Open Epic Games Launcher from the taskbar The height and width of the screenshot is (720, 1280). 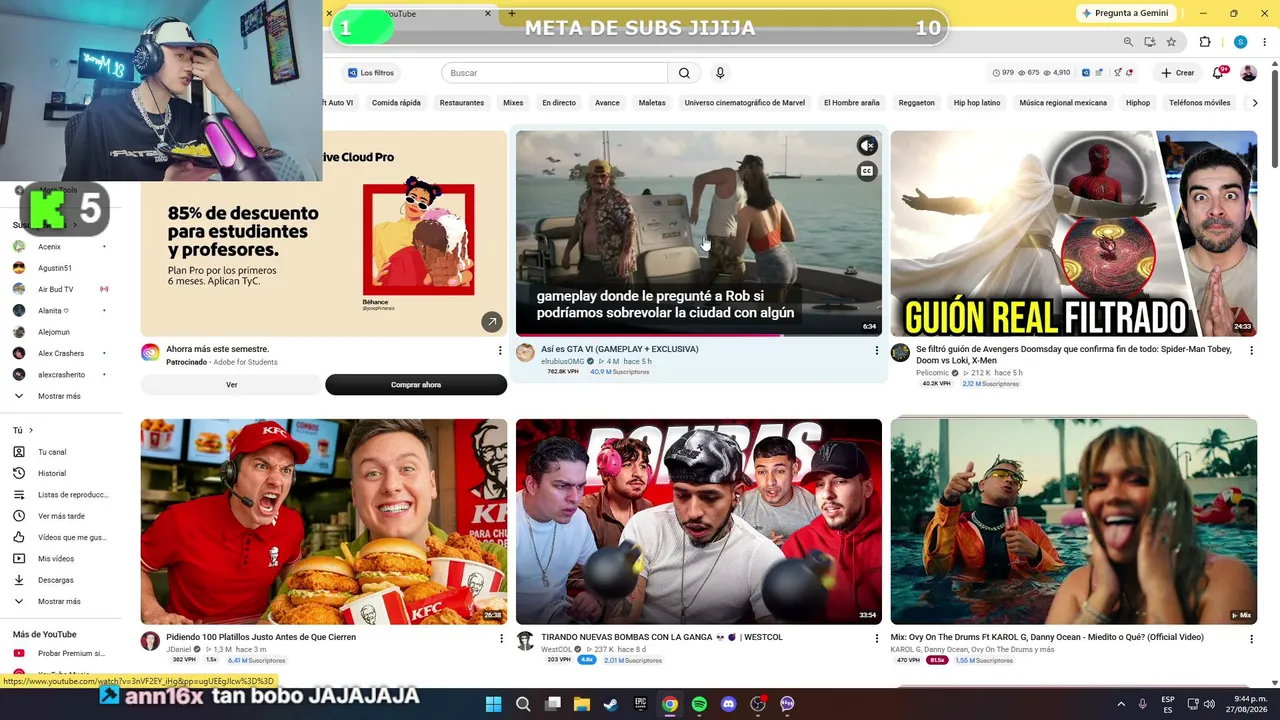point(640,704)
